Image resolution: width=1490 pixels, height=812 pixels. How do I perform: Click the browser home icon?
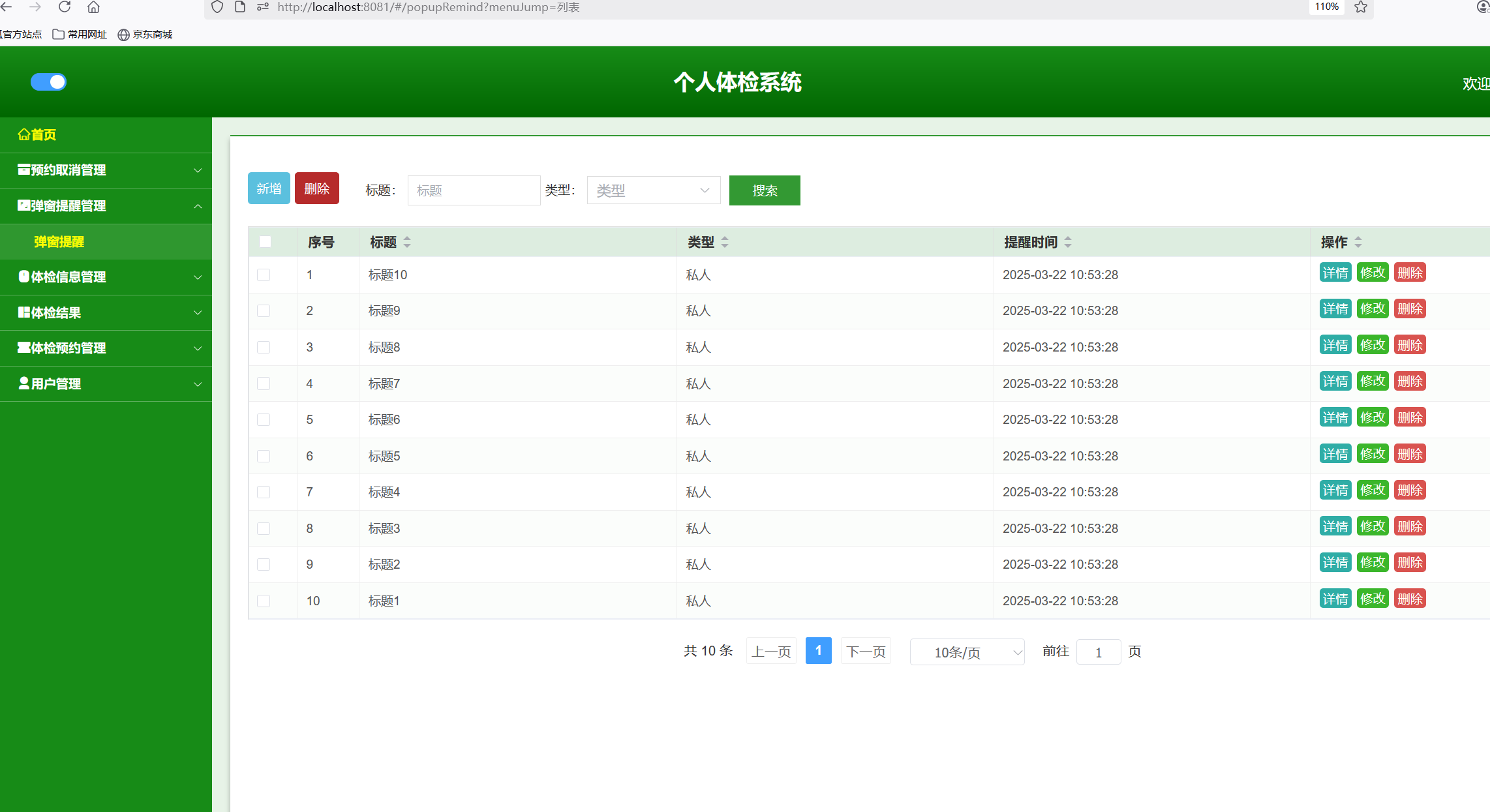click(x=93, y=7)
